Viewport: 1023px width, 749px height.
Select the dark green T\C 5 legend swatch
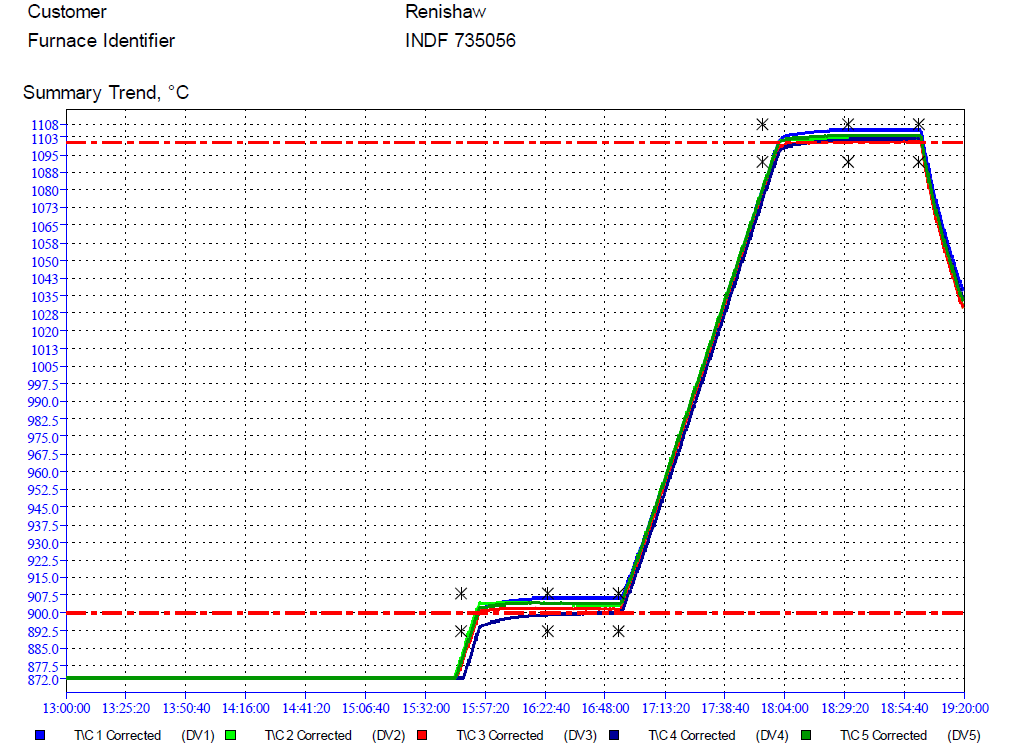click(804, 735)
